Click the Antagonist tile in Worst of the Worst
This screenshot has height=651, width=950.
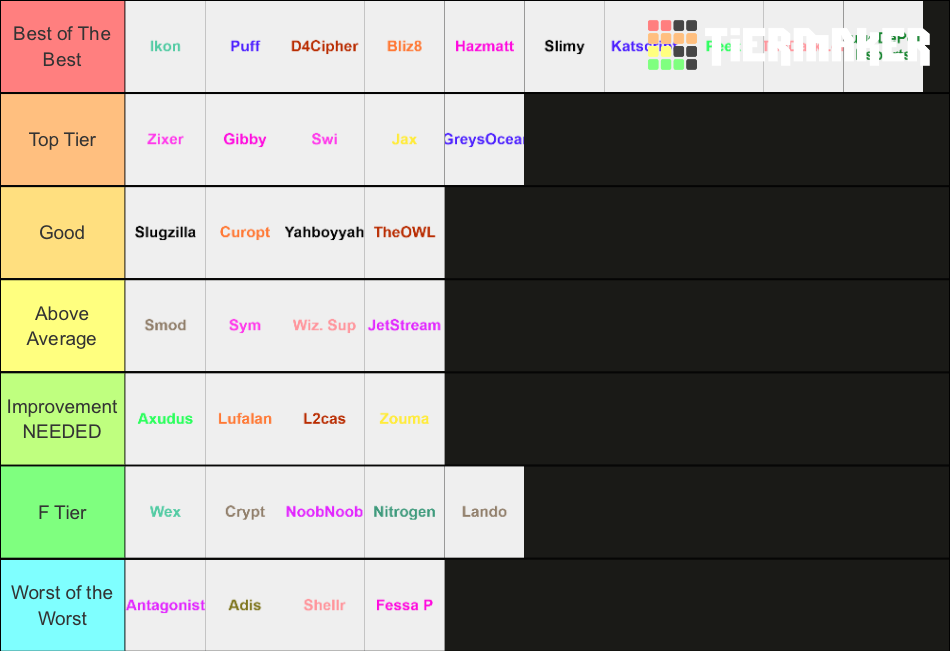(165, 605)
